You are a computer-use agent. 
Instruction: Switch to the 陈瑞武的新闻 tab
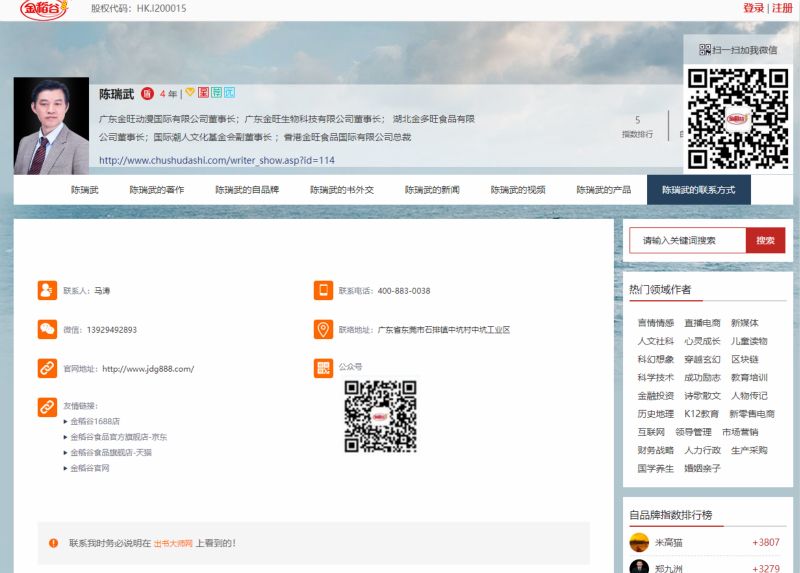coord(432,190)
